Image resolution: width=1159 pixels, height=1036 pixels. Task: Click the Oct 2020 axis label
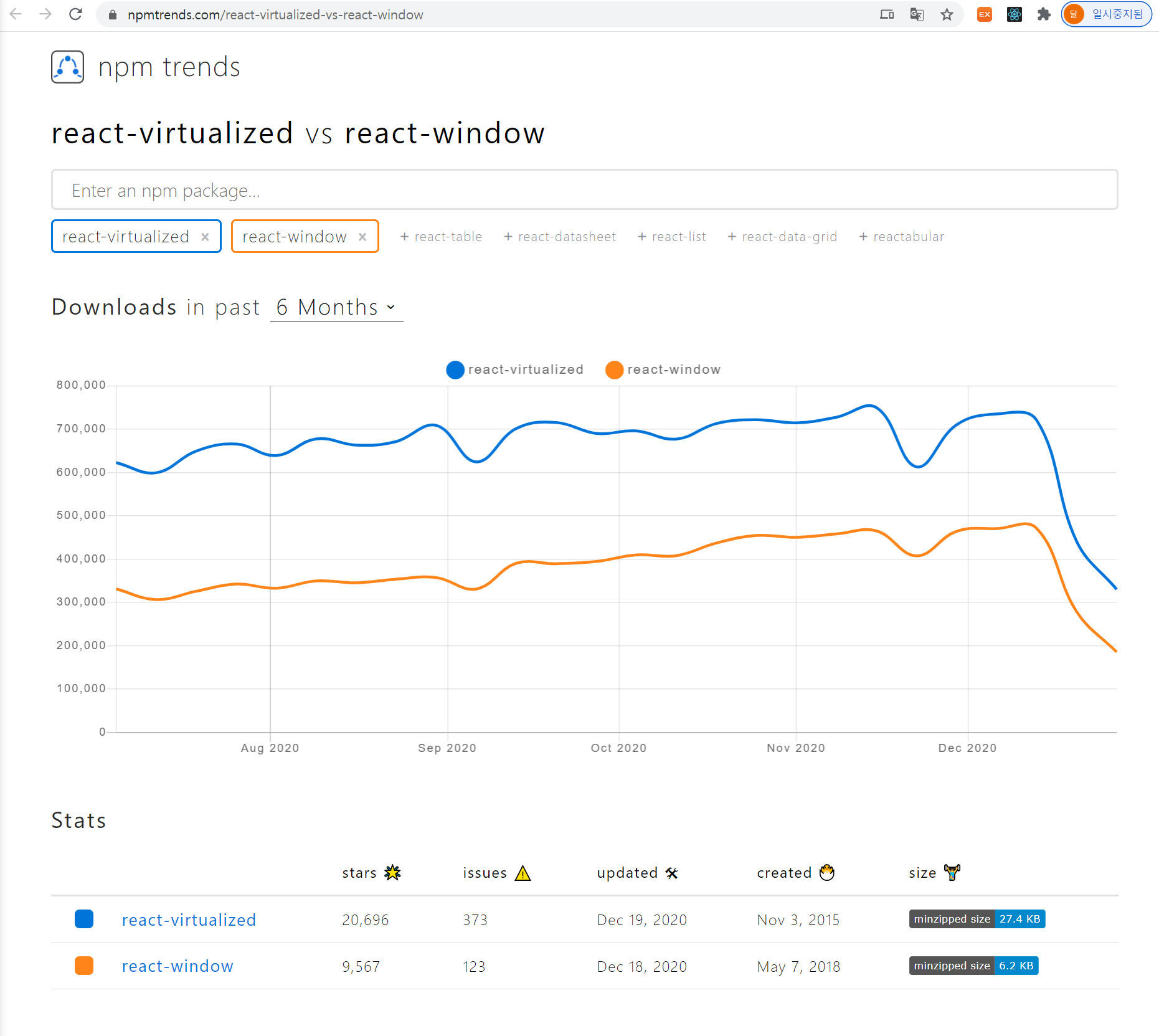click(x=618, y=748)
